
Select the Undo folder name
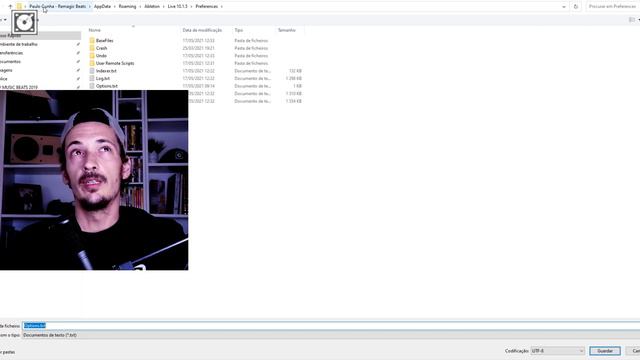pyautogui.click(x=101, y=56)
